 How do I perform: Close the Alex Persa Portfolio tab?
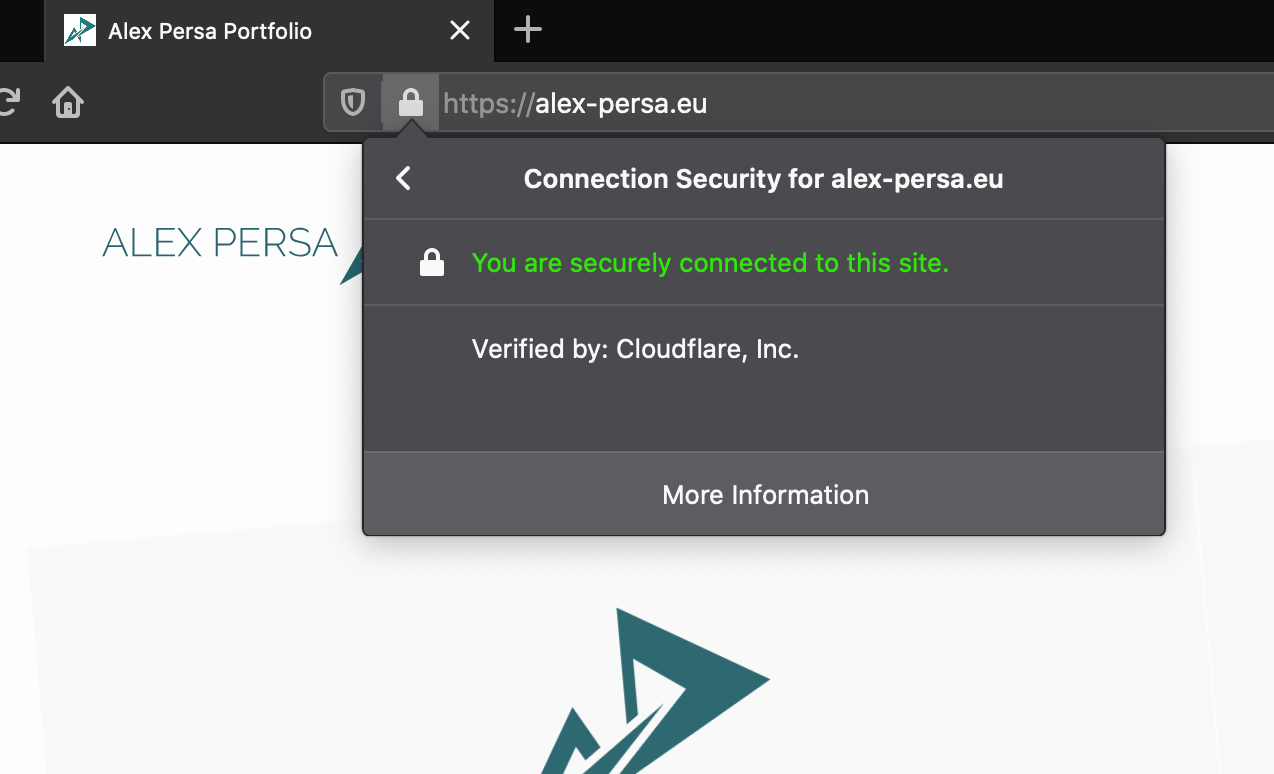click(x=459, y=31)
